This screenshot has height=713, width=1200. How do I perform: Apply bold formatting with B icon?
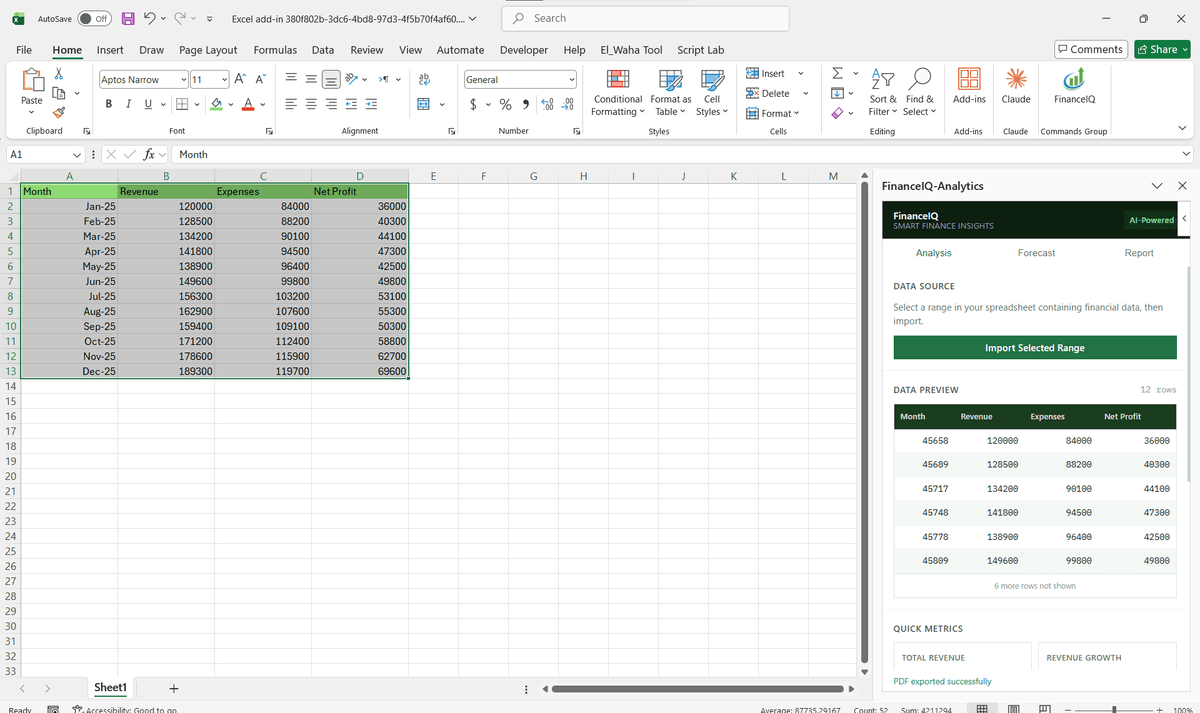point(108,104)
